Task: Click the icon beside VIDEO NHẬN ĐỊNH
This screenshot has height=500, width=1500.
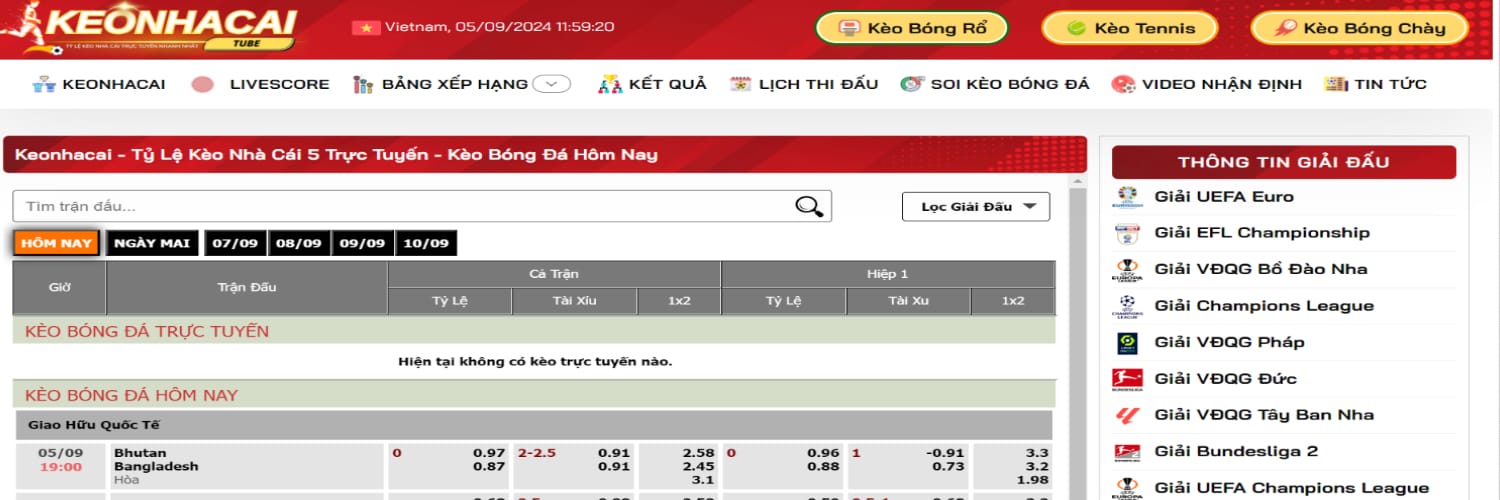Action: (x=1123, y=84)
